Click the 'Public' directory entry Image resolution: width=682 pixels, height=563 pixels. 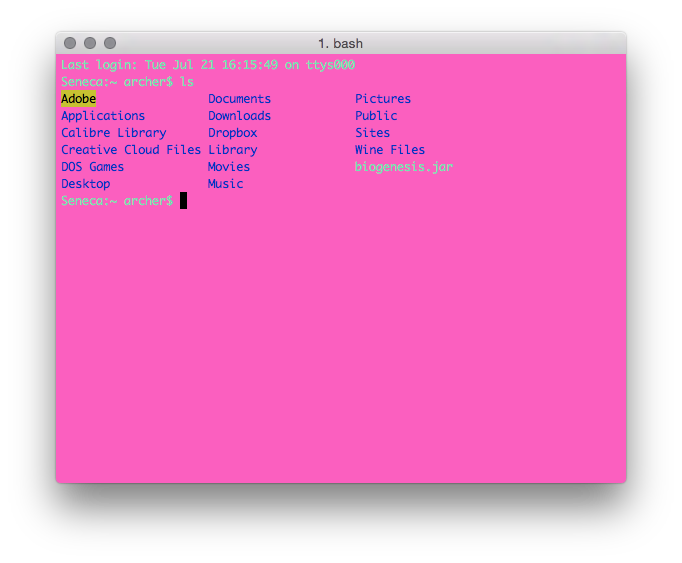pyautogui.click(x=376, y=116)
